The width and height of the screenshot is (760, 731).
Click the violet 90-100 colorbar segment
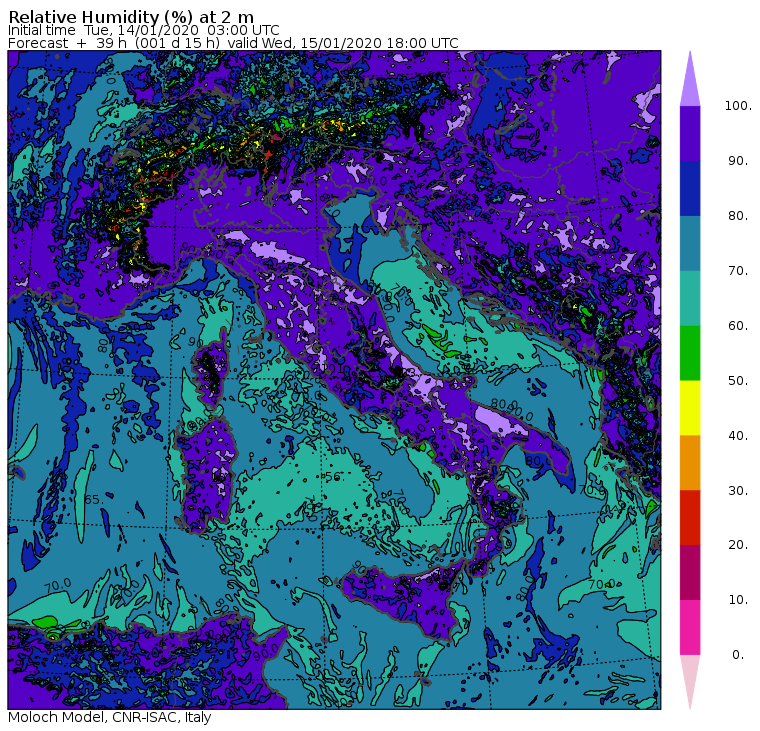coord(690,133)
